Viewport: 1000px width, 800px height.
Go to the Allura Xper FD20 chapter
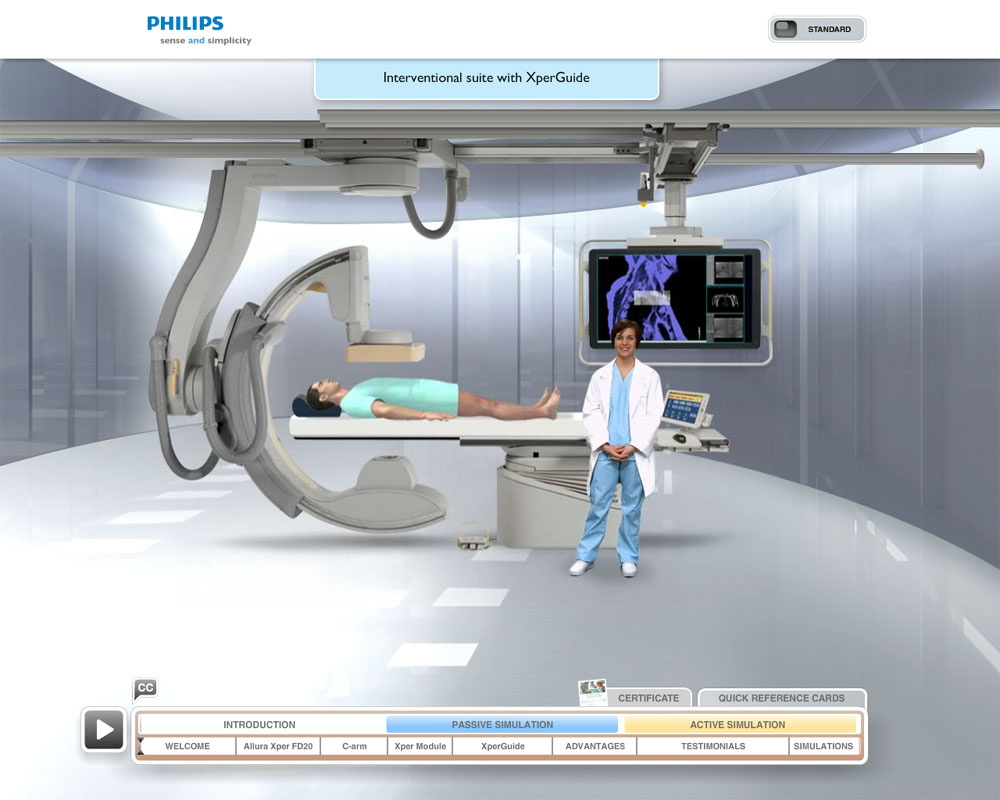click(x=278, y=746)
